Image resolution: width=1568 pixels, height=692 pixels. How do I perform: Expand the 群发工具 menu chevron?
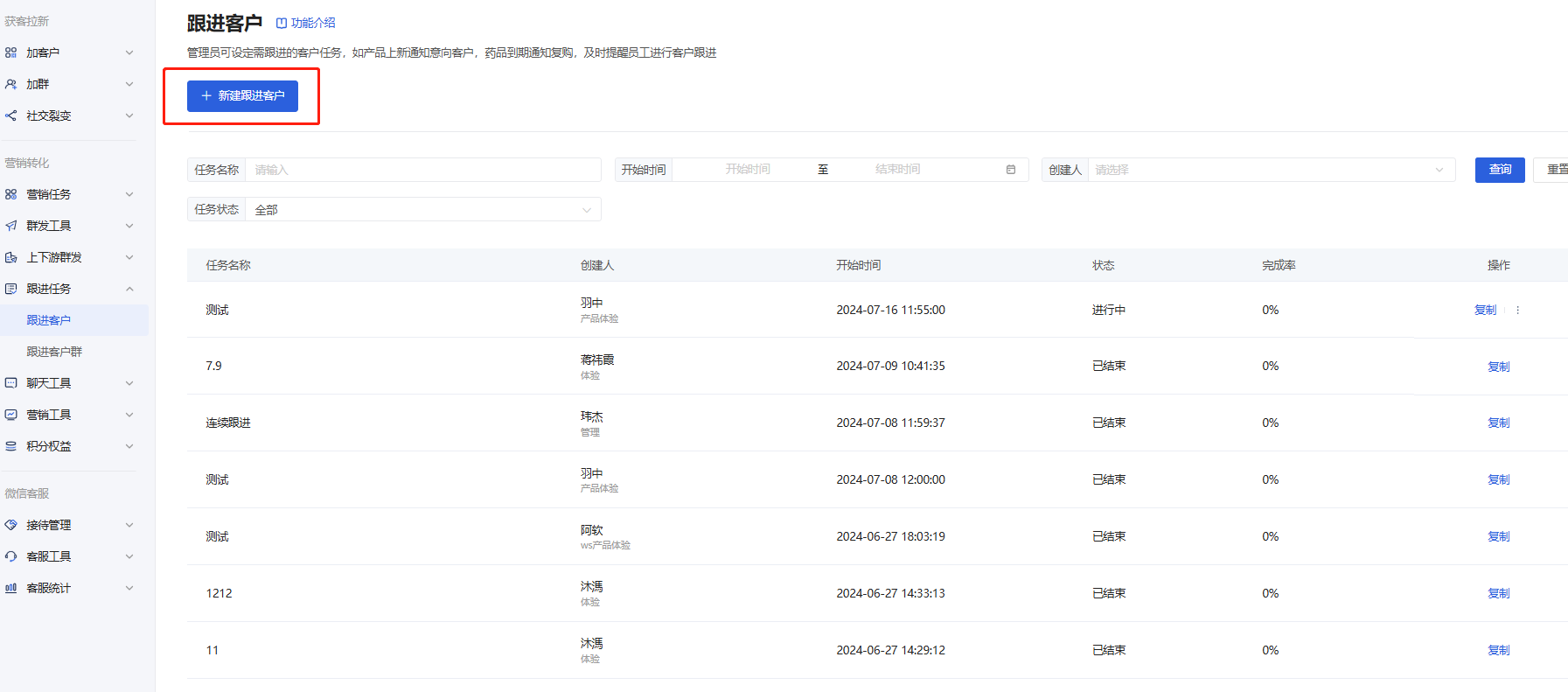click(129, 226)
